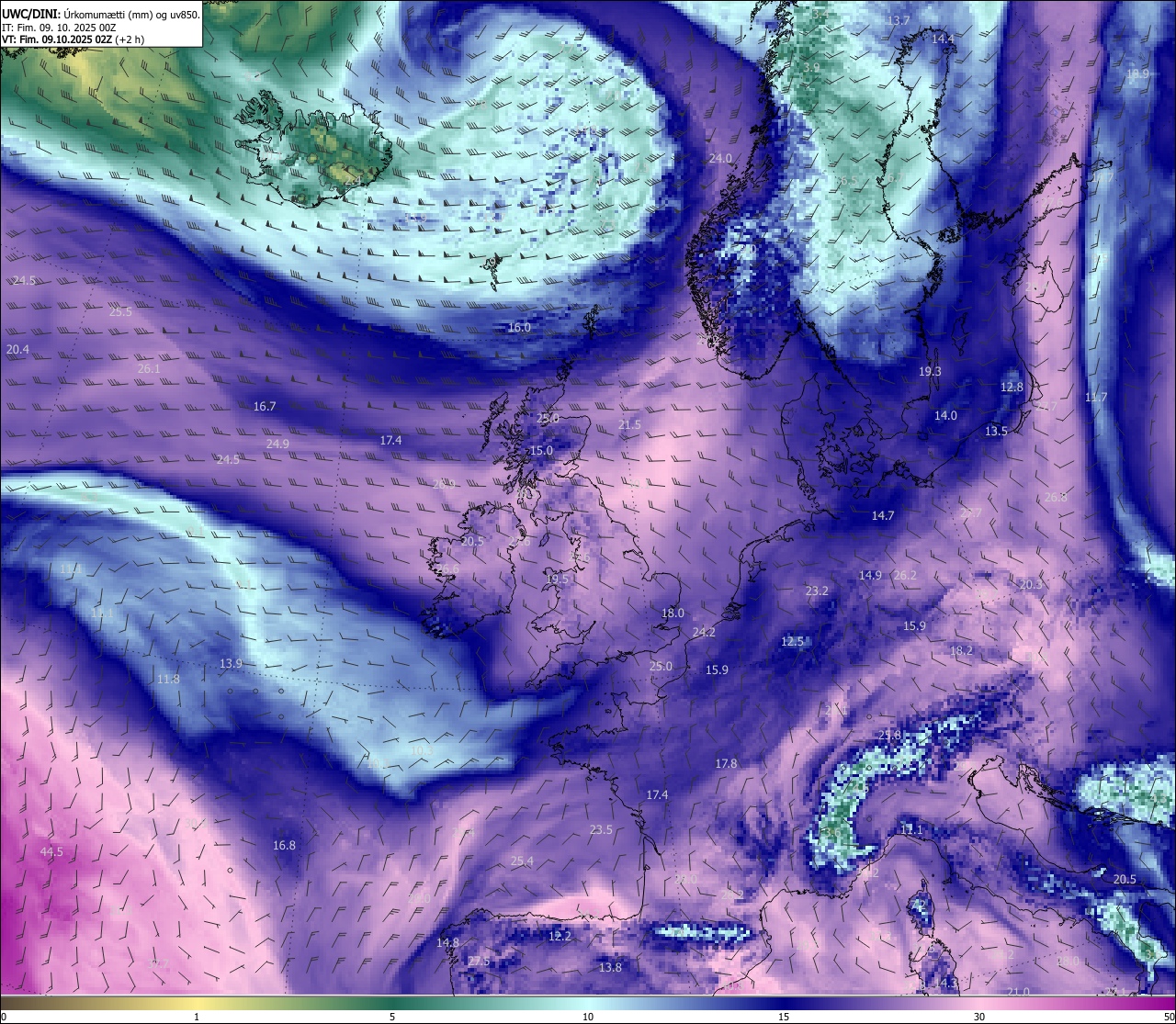Click the 14.0 value label
The height and width of the screenshot is (1024, 1176).
tap(945, 415)
